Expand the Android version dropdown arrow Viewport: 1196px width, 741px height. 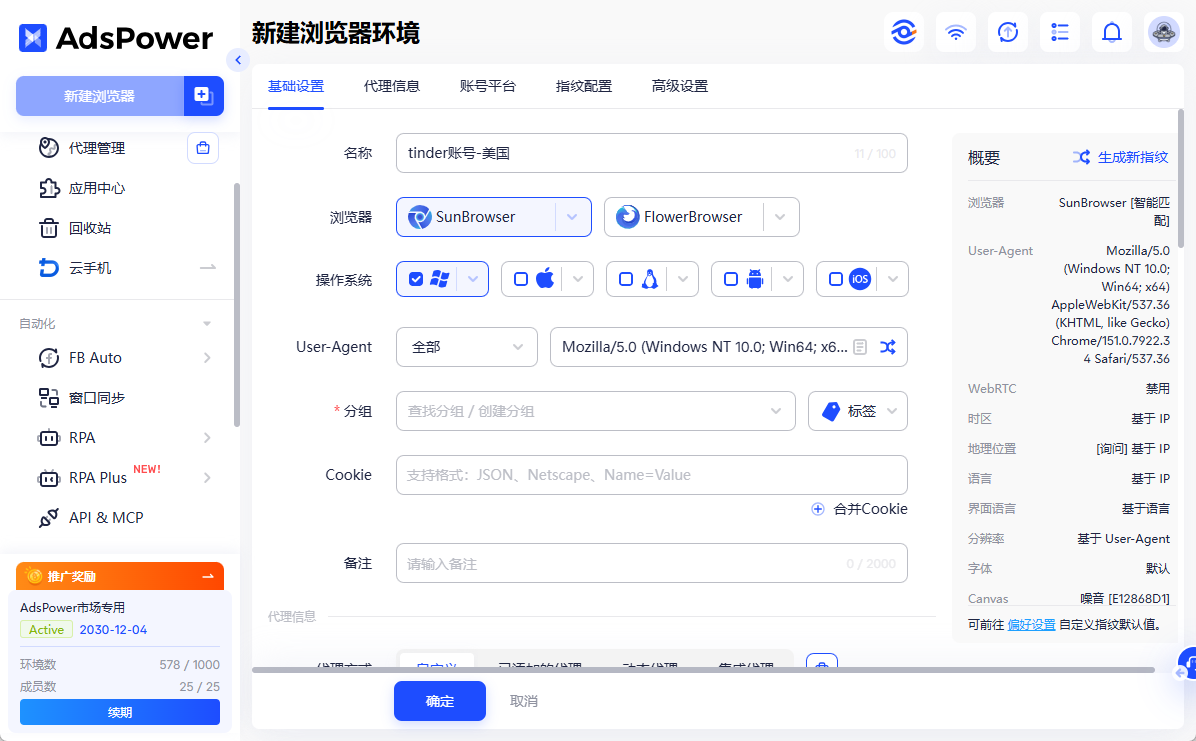coord(788,279)
